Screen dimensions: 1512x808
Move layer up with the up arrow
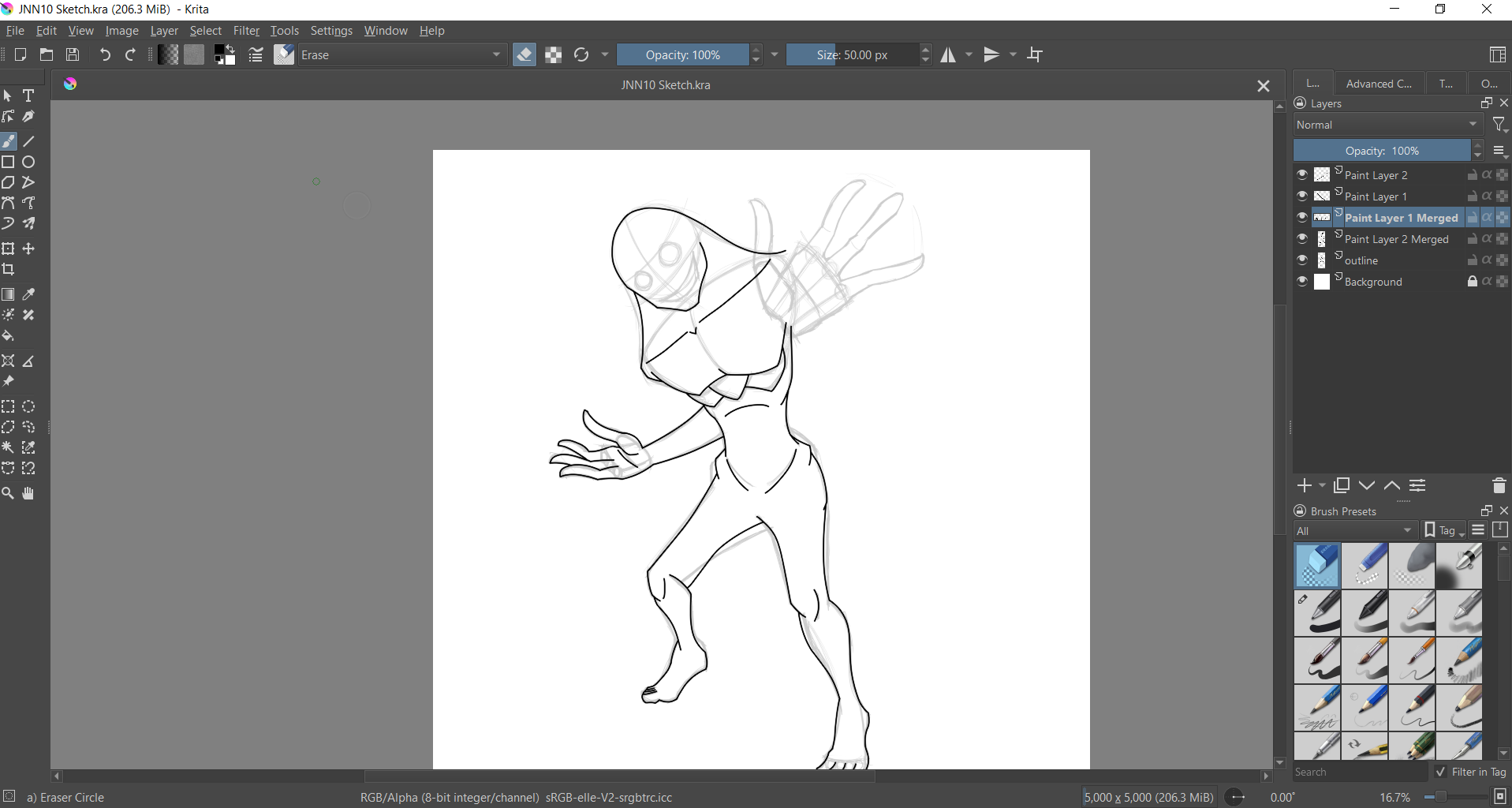1392,485
